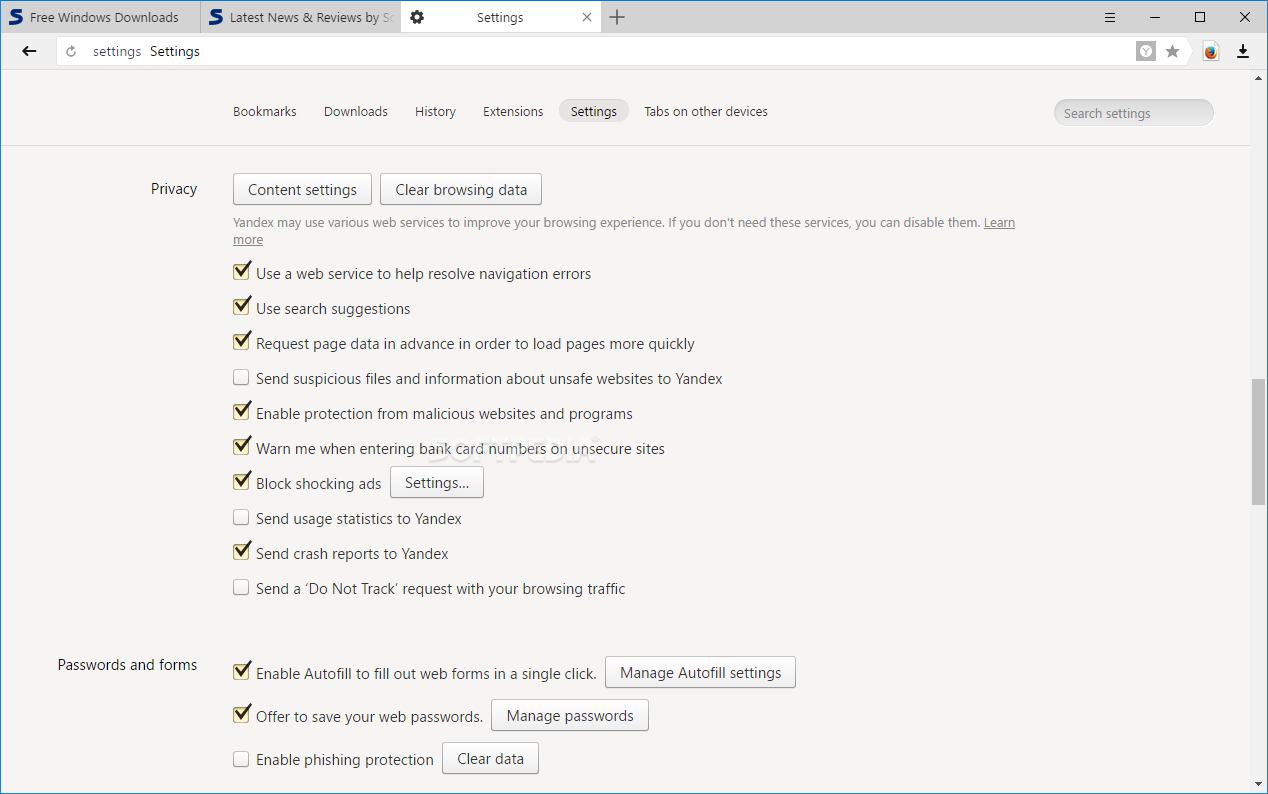Screen dimensions: 1268x794
Task: Enable Send usage statistics to Yandex
Action: pos(241,517)
